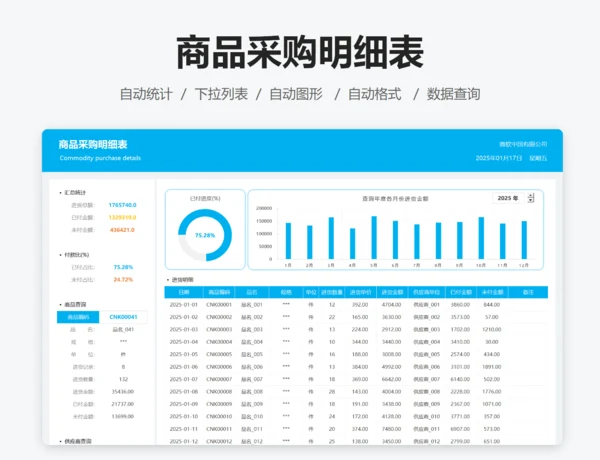Viewport: 600px width, 460px height.
Task: Click queried unpaid amount 13699.00
Action: coord(123,416)
